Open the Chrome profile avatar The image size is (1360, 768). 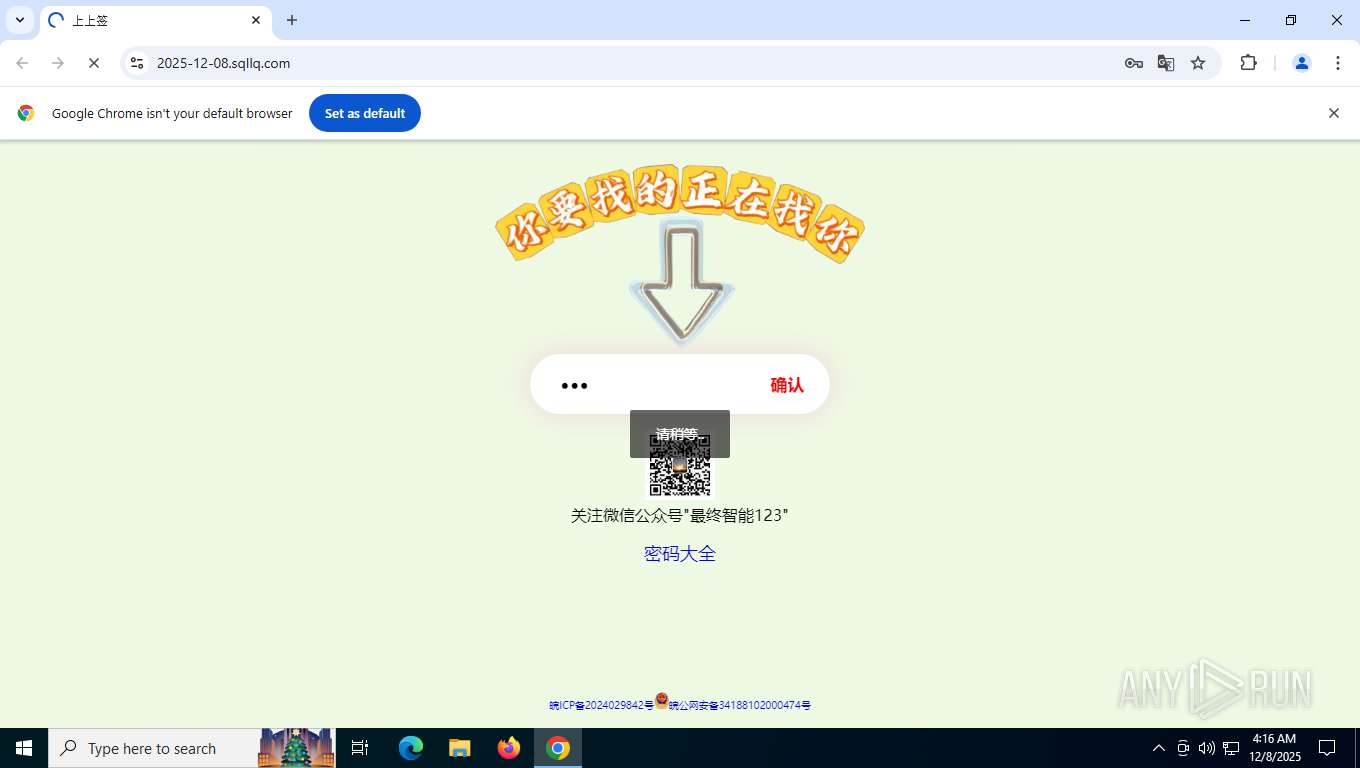(1302, 63)
